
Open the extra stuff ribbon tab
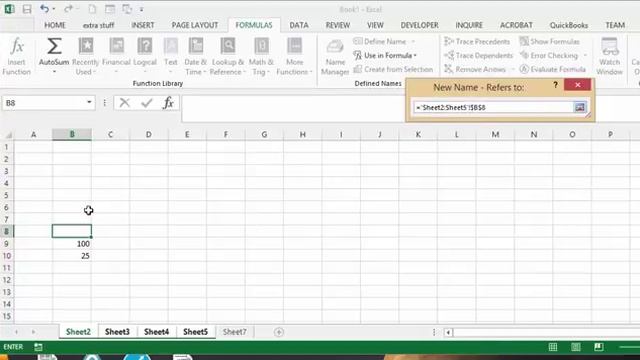coord(98,25)
